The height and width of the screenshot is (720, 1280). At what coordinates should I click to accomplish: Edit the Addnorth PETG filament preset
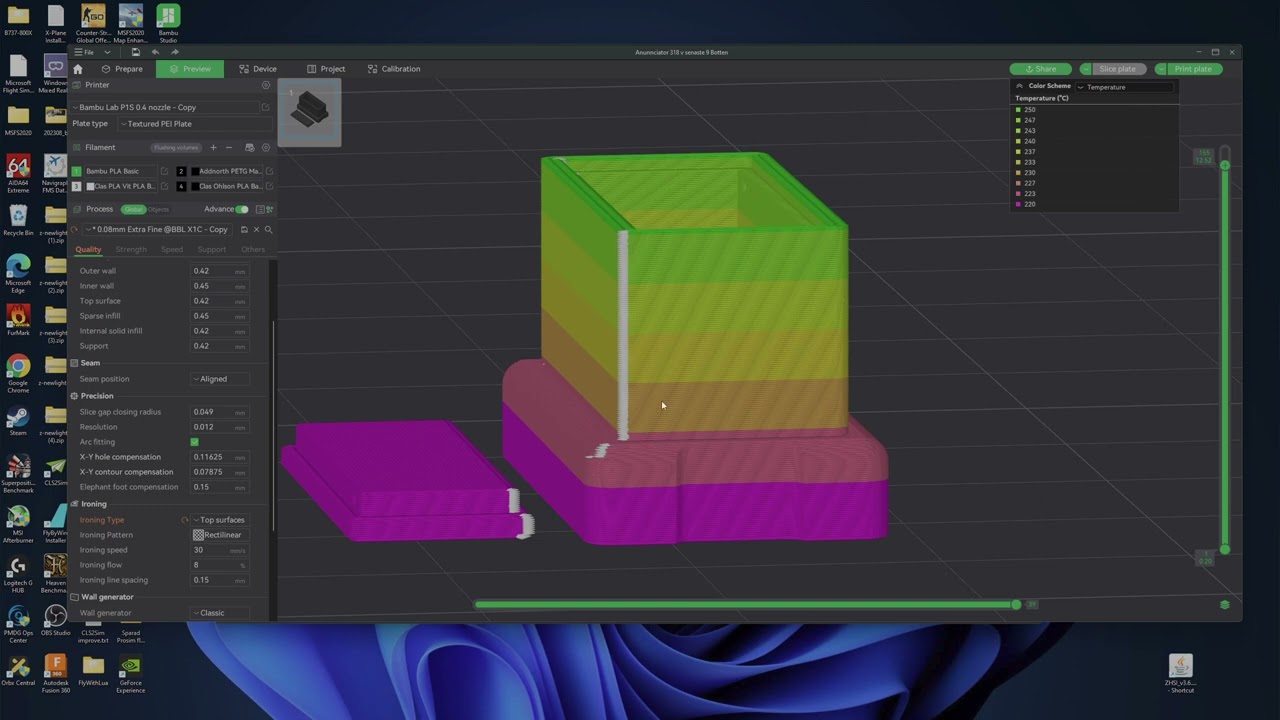[269, 171]
